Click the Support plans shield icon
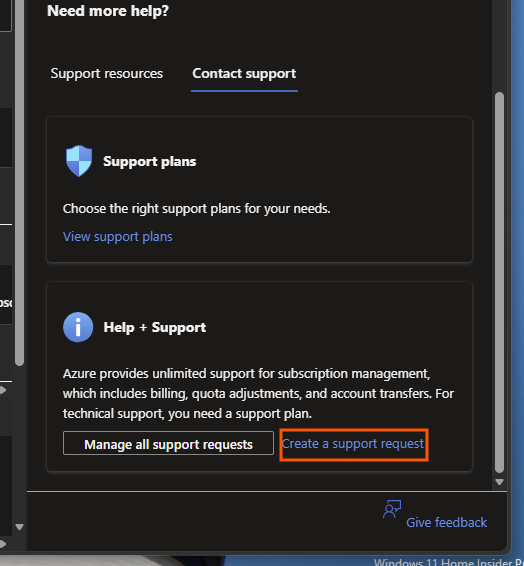The width and height of the screenshot is (524, 566). [x=79, y=161]
